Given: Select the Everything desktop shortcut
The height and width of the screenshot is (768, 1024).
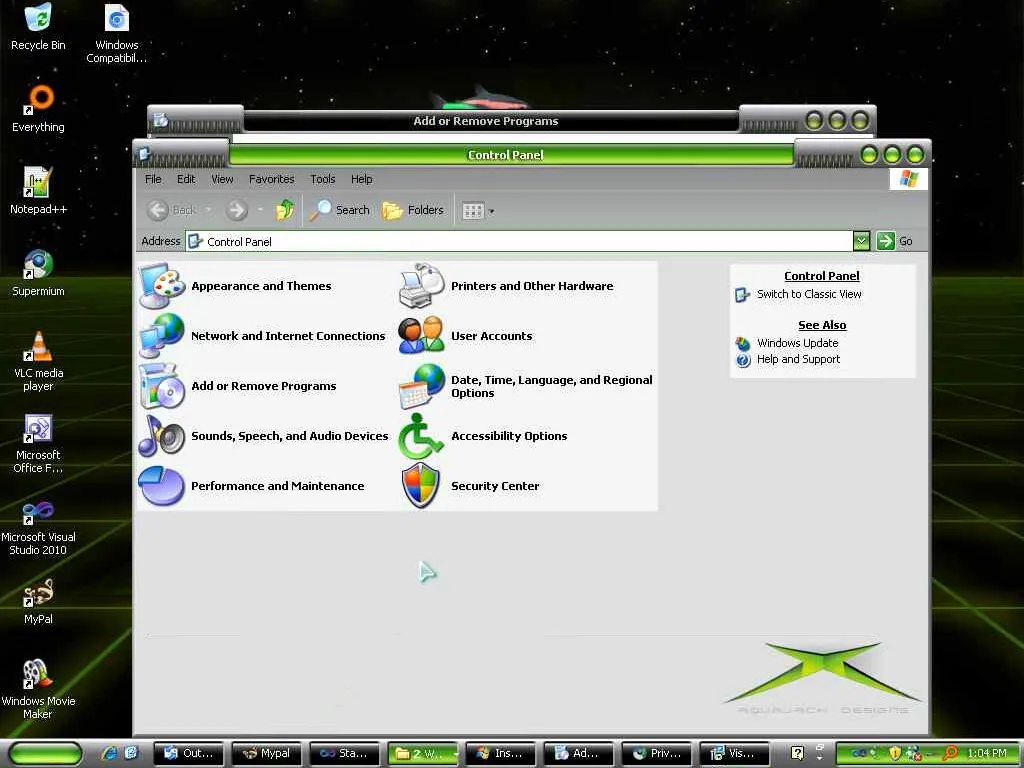Looking at the screenshot, I should coord(39,109).
